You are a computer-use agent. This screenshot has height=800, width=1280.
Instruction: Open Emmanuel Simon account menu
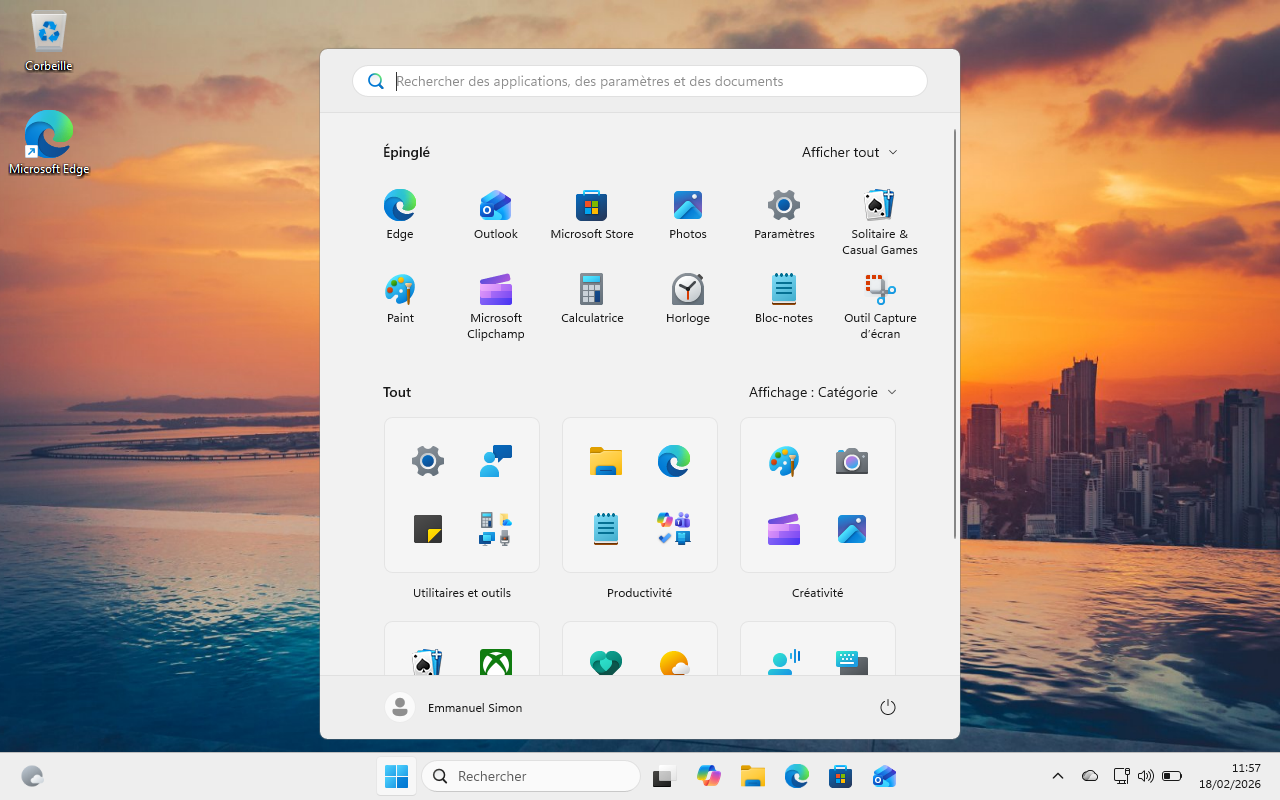click(x=454, y=707)
